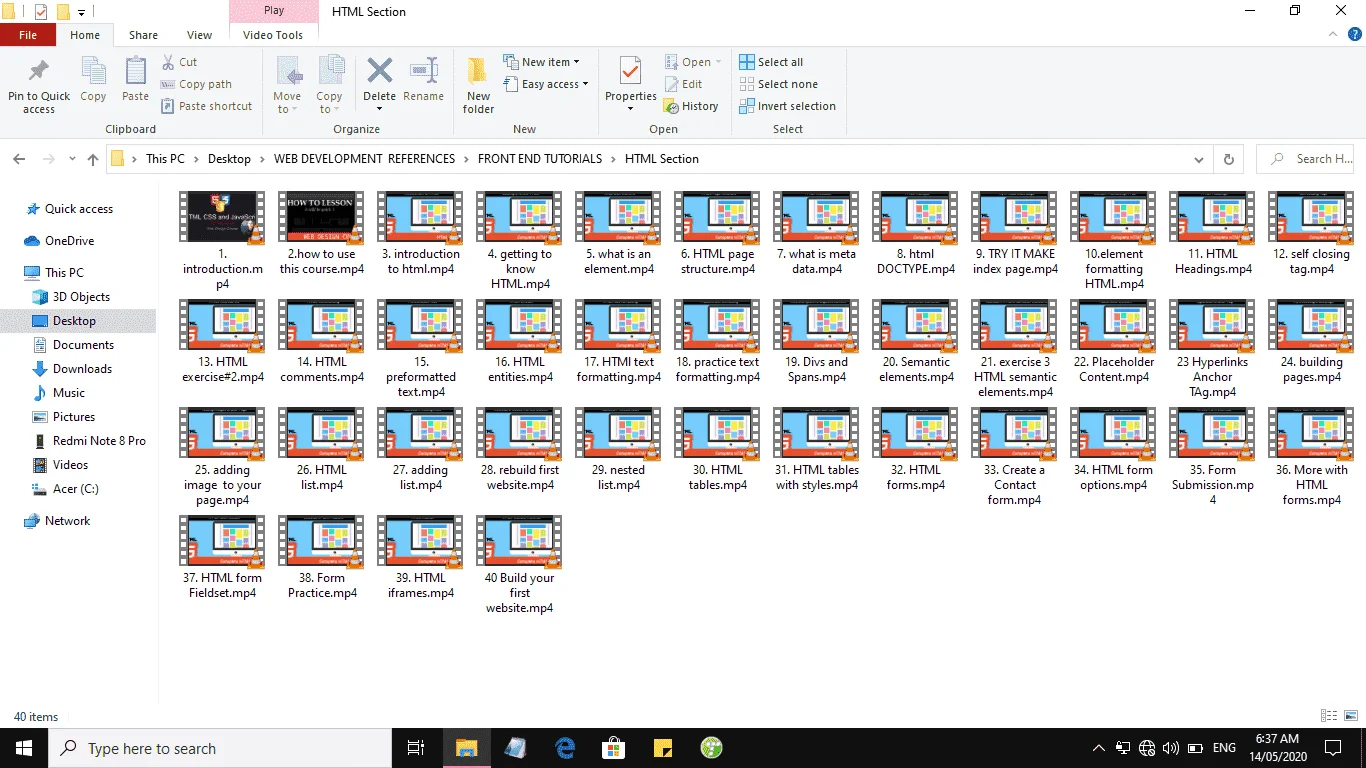The image size is (1366, 768).
Task: Open the New item dropdown
Action: 541,62
